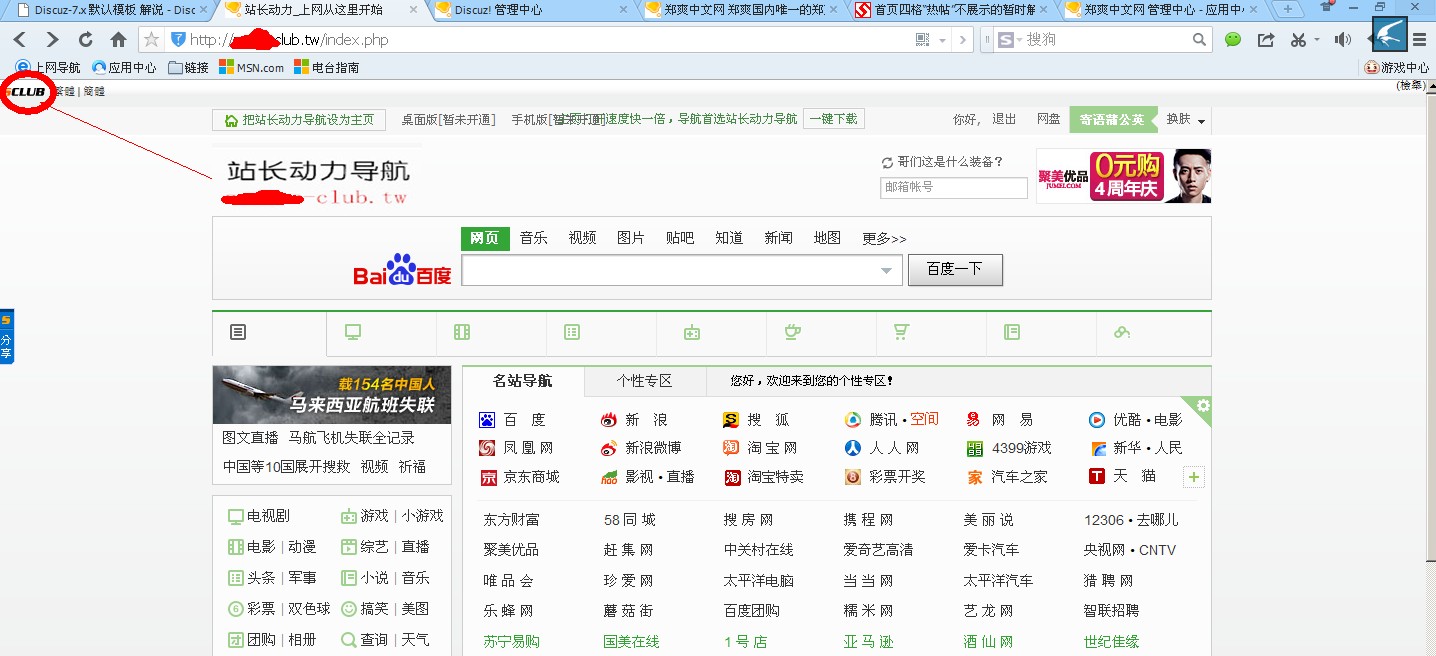This screenshot has height=656, width=1436.
Task: Reload the page with the refresh icon
Action: pos(85,40)
